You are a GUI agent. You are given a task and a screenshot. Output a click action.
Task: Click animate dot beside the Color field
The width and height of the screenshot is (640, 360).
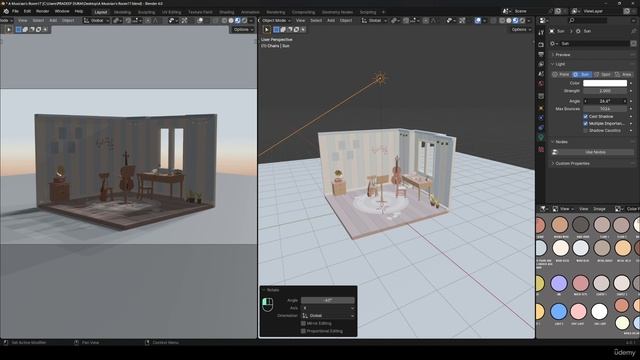pyautogui.click(x=631, y=83)
